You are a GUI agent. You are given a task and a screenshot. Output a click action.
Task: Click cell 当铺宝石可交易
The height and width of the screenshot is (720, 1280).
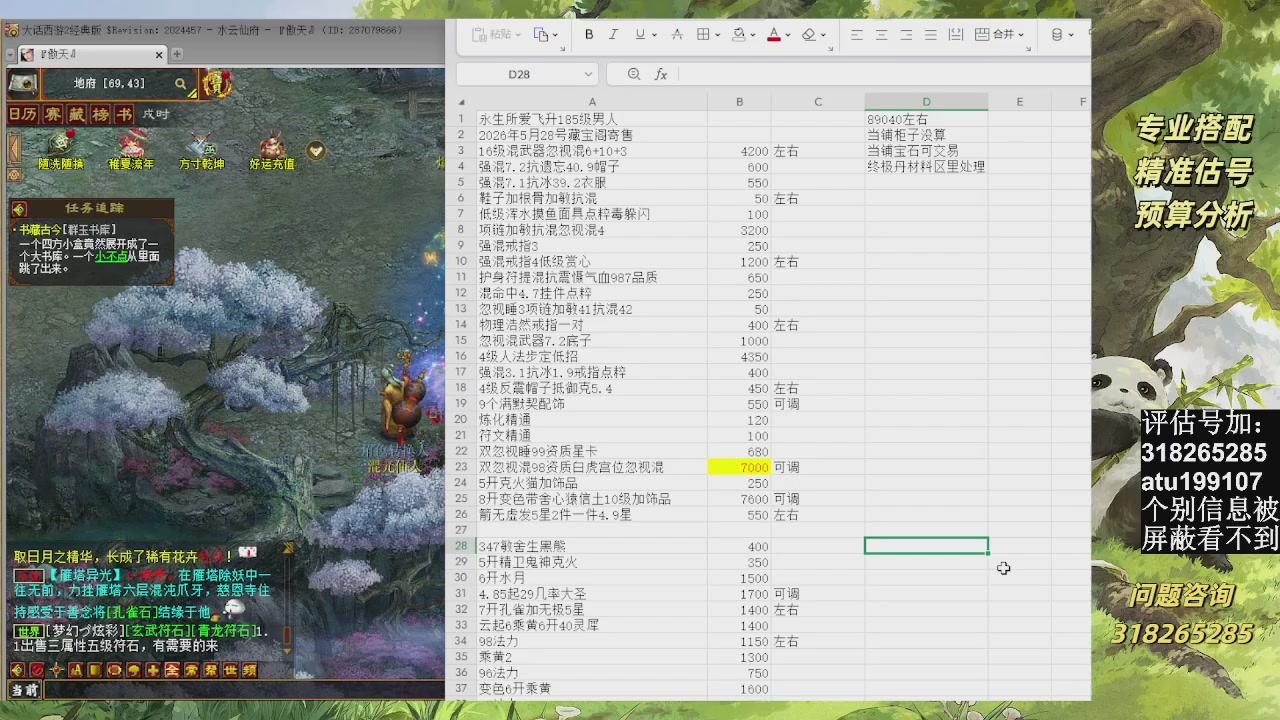pos(926,151)
